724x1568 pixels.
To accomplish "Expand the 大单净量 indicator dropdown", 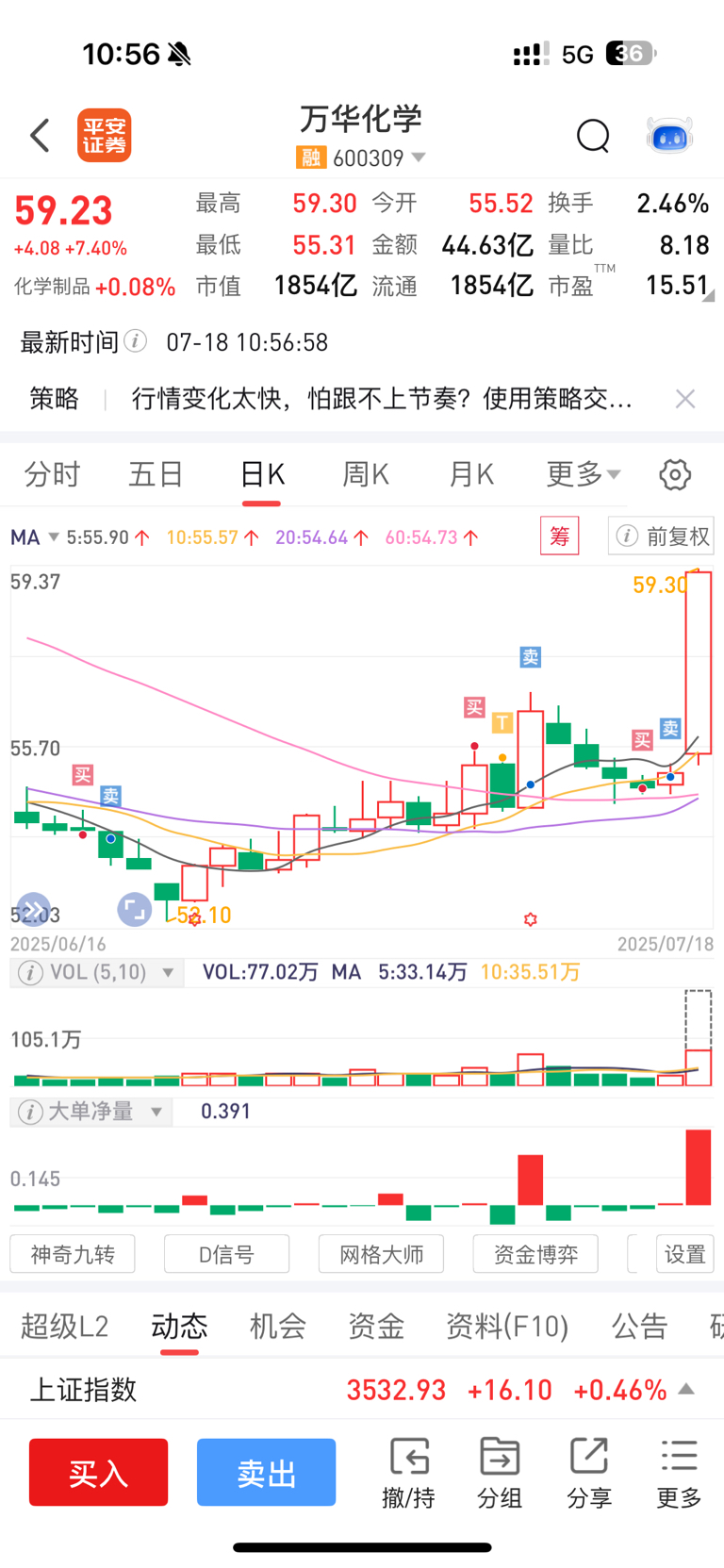I will pyautogui.click(x=156, y=1113).
